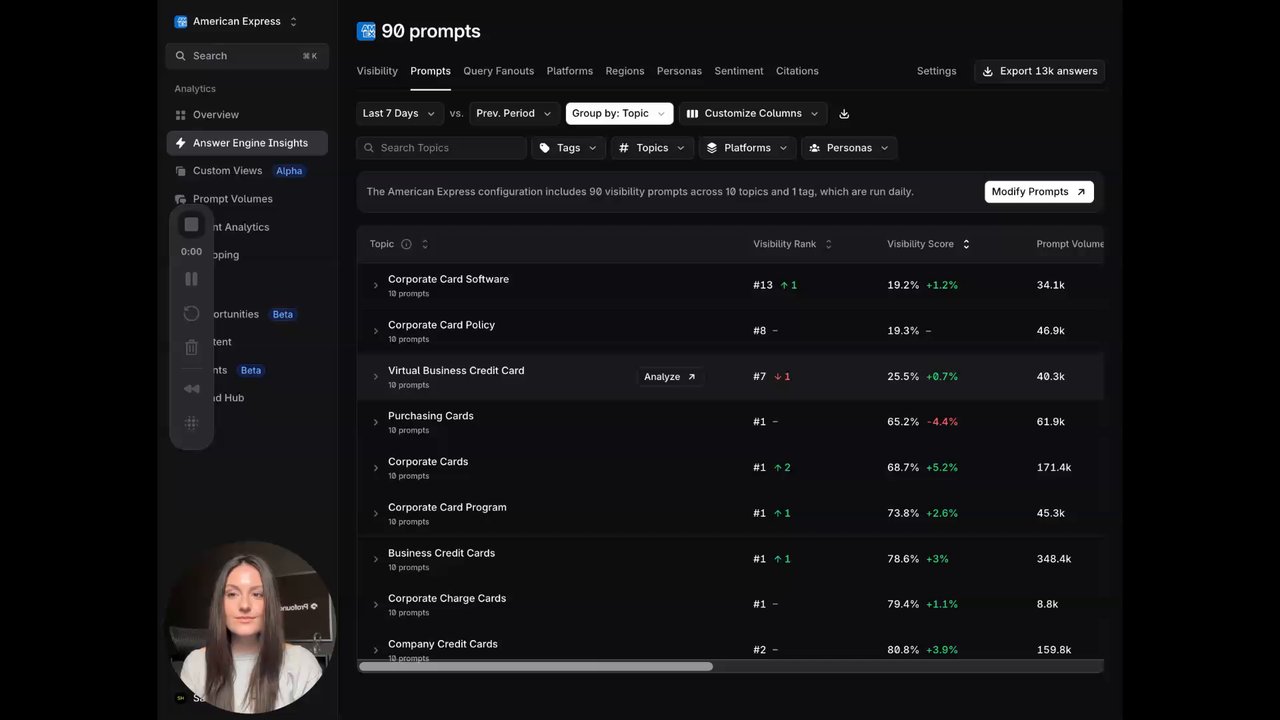The width and height of the screenshot is (1280, 720).
Task: Open the Tags filter dropdown
Action: click(x=568, y=148)
